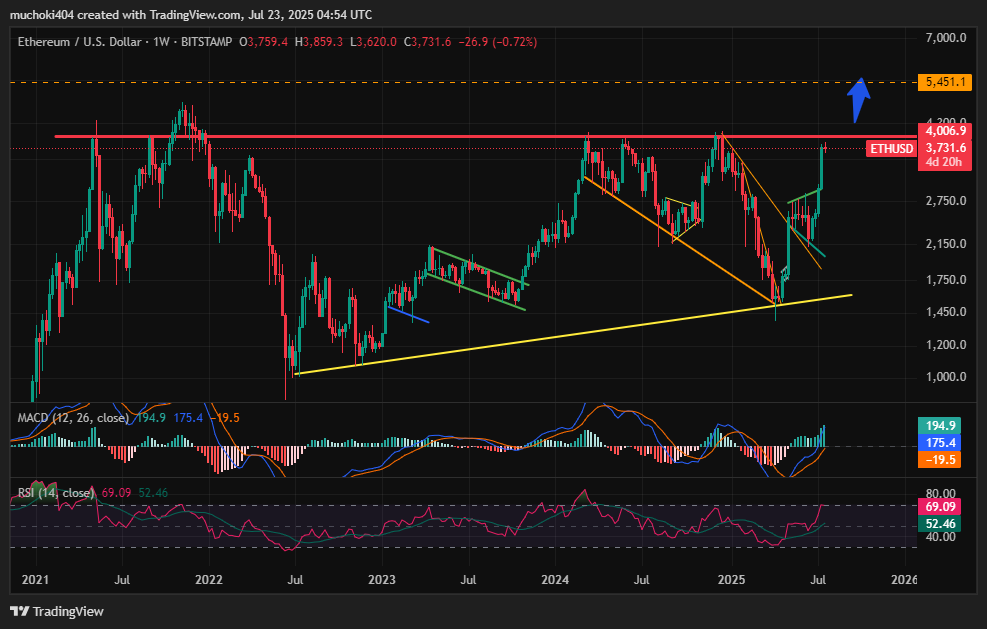
Task: Click the red 4,006.9 resistance price label
Action: click(945, 131)
